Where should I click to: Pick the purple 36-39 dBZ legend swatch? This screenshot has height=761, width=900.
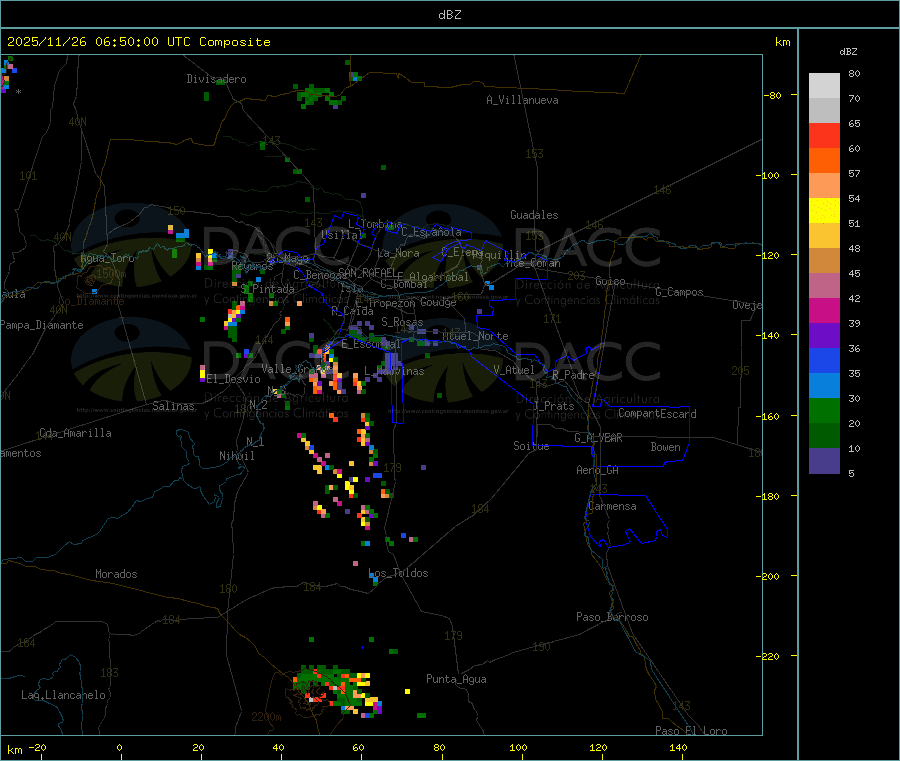pos(824,336)
